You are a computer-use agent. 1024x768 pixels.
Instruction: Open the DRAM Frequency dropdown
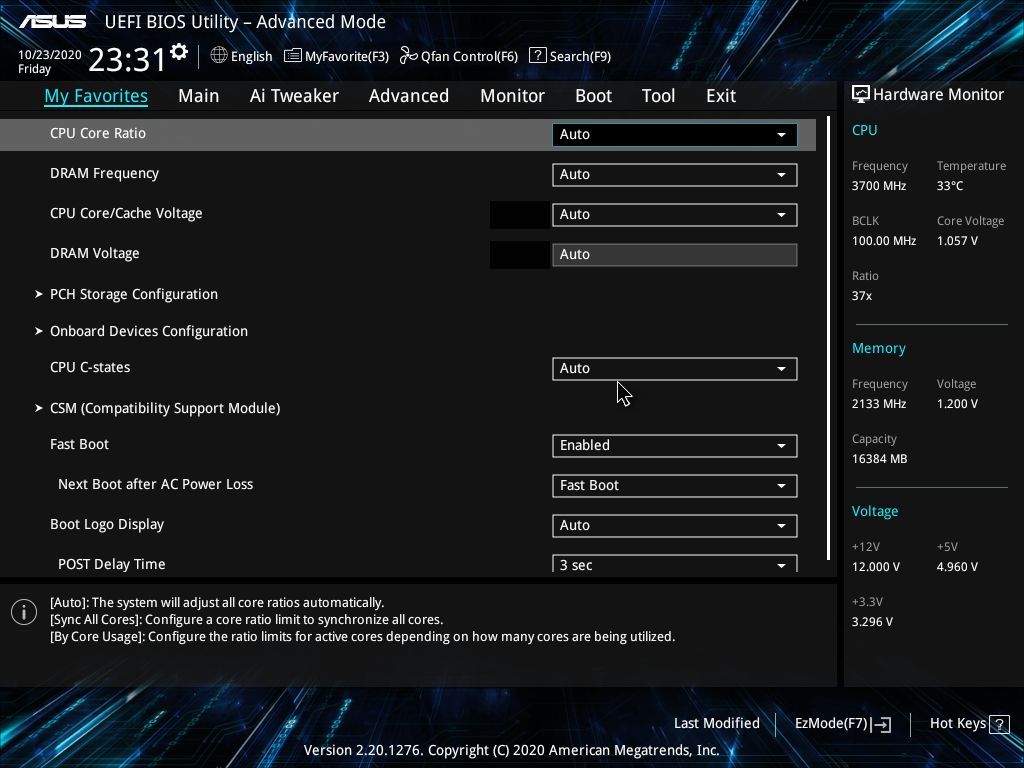pyautogui.click(x=675, y=174)
